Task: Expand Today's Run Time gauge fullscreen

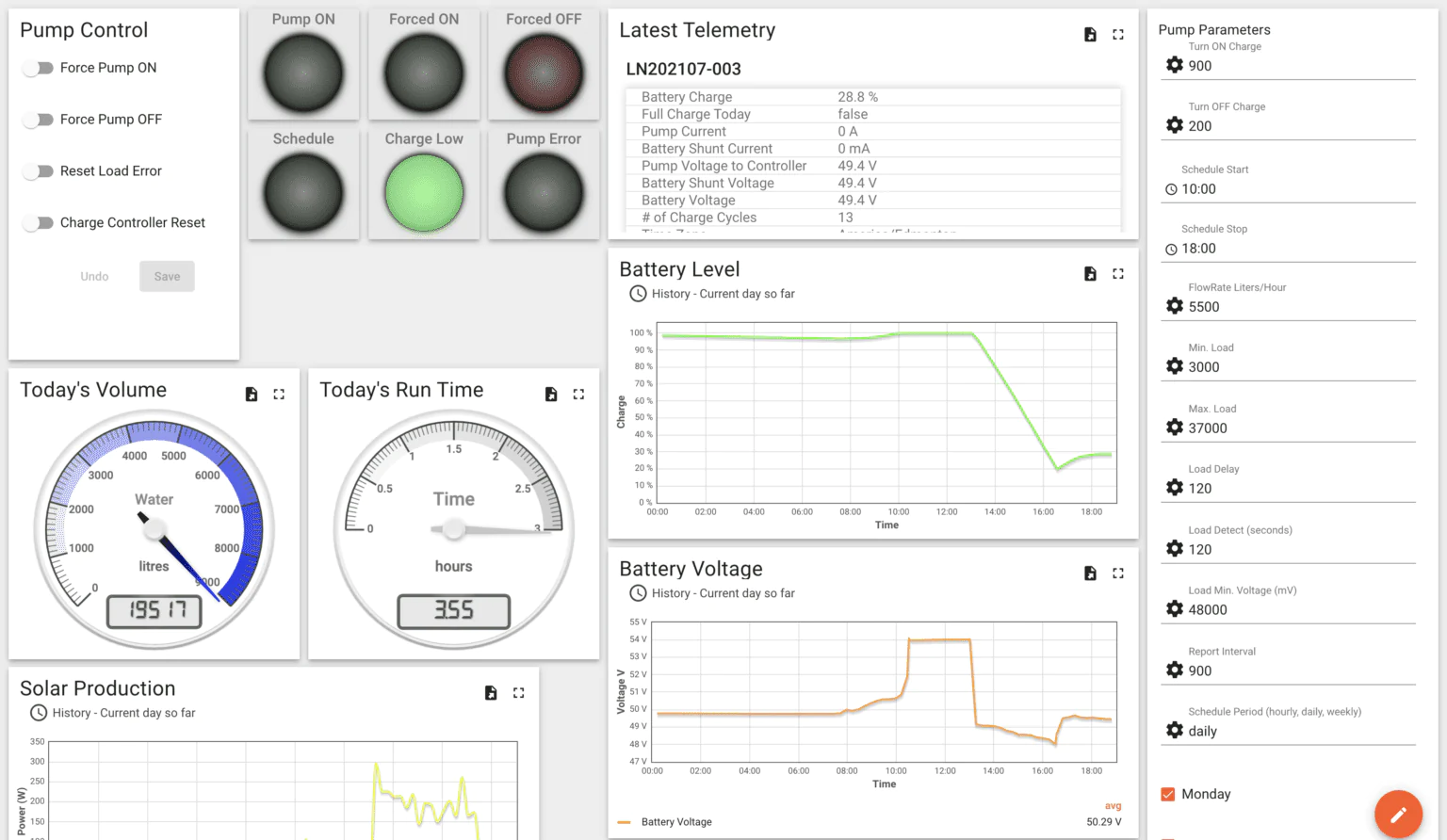Action: 578,395
